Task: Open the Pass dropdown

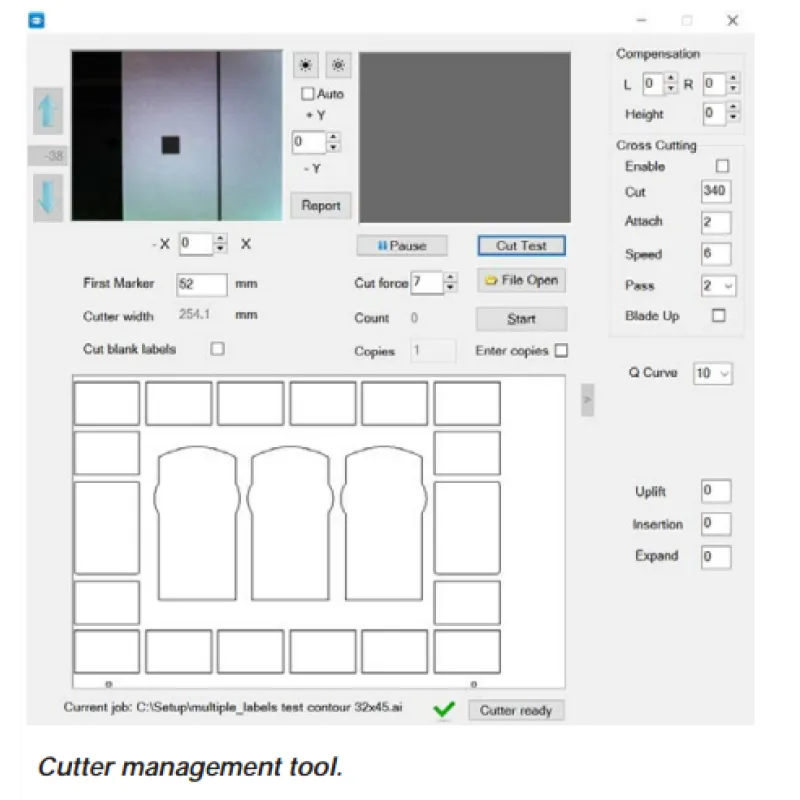Action: pyautogui.click(x=719, y=286)
